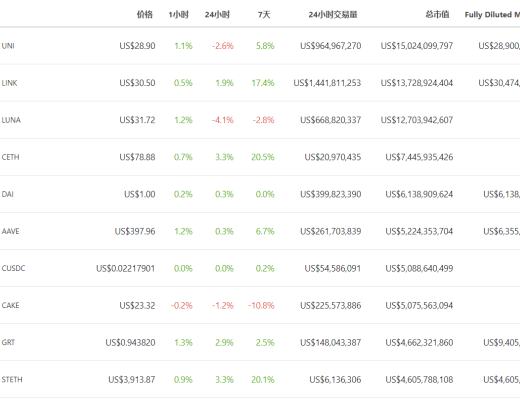Click DAI price US$1.00
The image size is (520, 400).
(140, 194)
